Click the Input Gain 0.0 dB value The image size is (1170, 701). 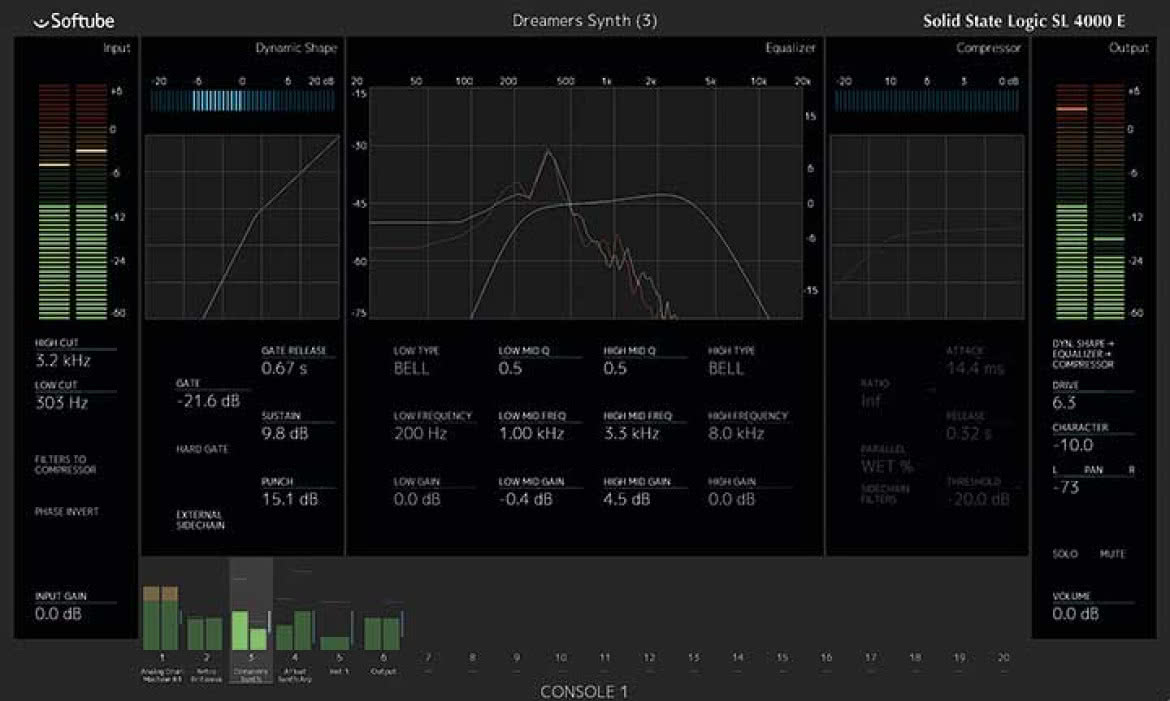[x=57, y=614]
